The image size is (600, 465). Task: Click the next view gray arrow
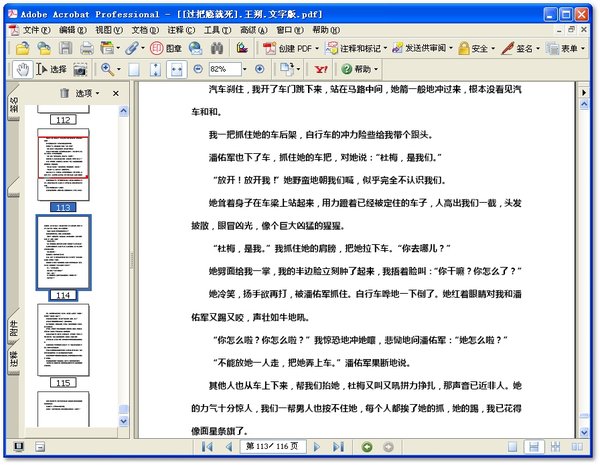tap(388, 447)
